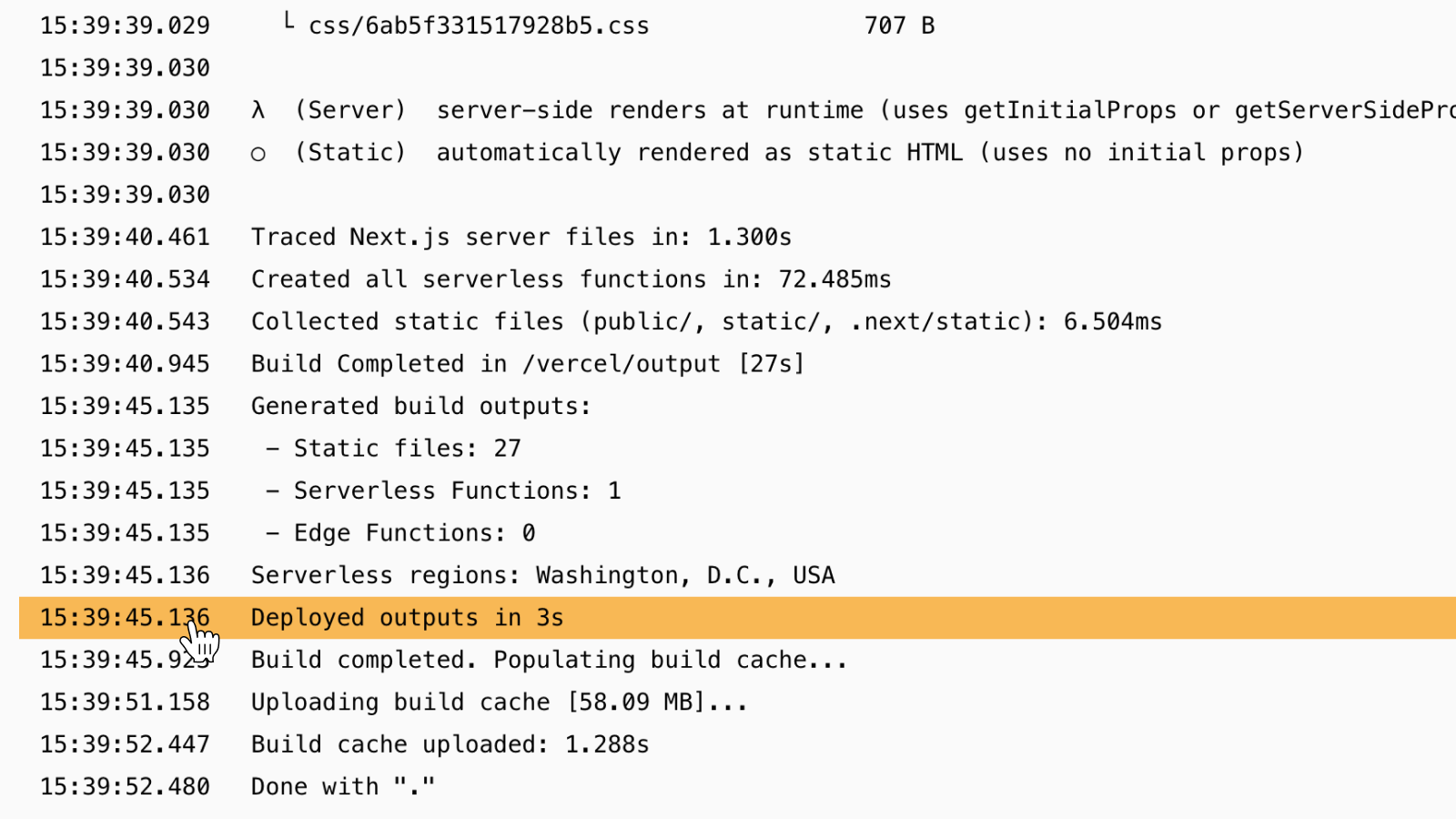Select the Build cache uploaded: 1.288s line
Viewport: 1456px width, 819px height.
450,744
